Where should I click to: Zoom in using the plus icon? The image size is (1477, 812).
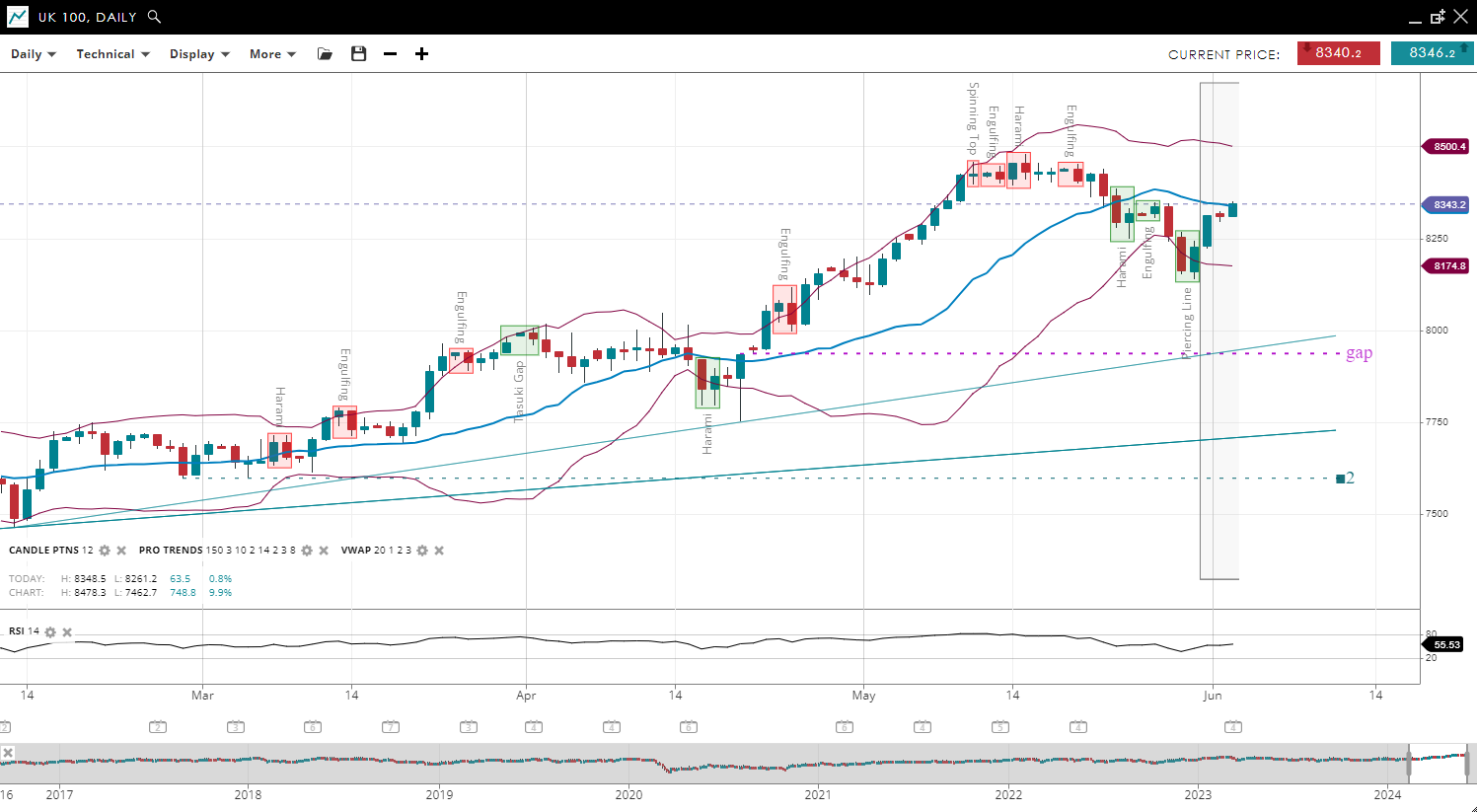[x=422, y=54]
